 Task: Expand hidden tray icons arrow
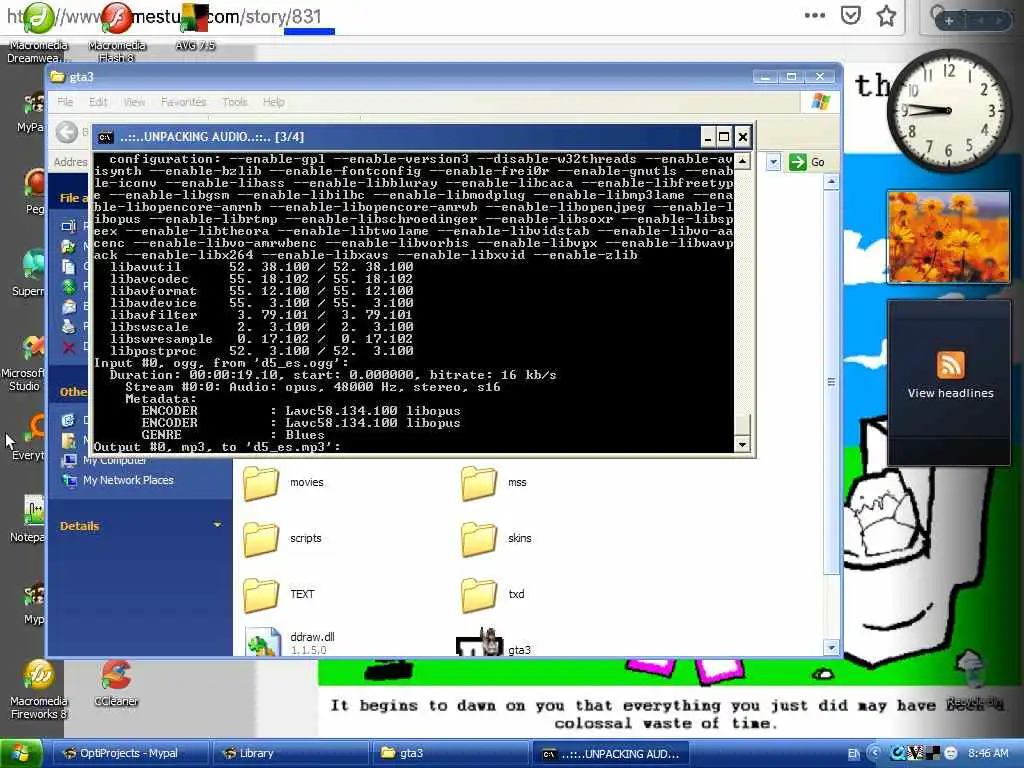tap(875, 754)
